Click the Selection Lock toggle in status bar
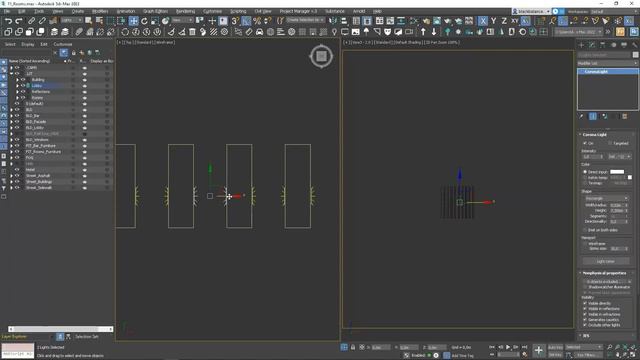This screenshot has height=360, width=640. [353, 347]
